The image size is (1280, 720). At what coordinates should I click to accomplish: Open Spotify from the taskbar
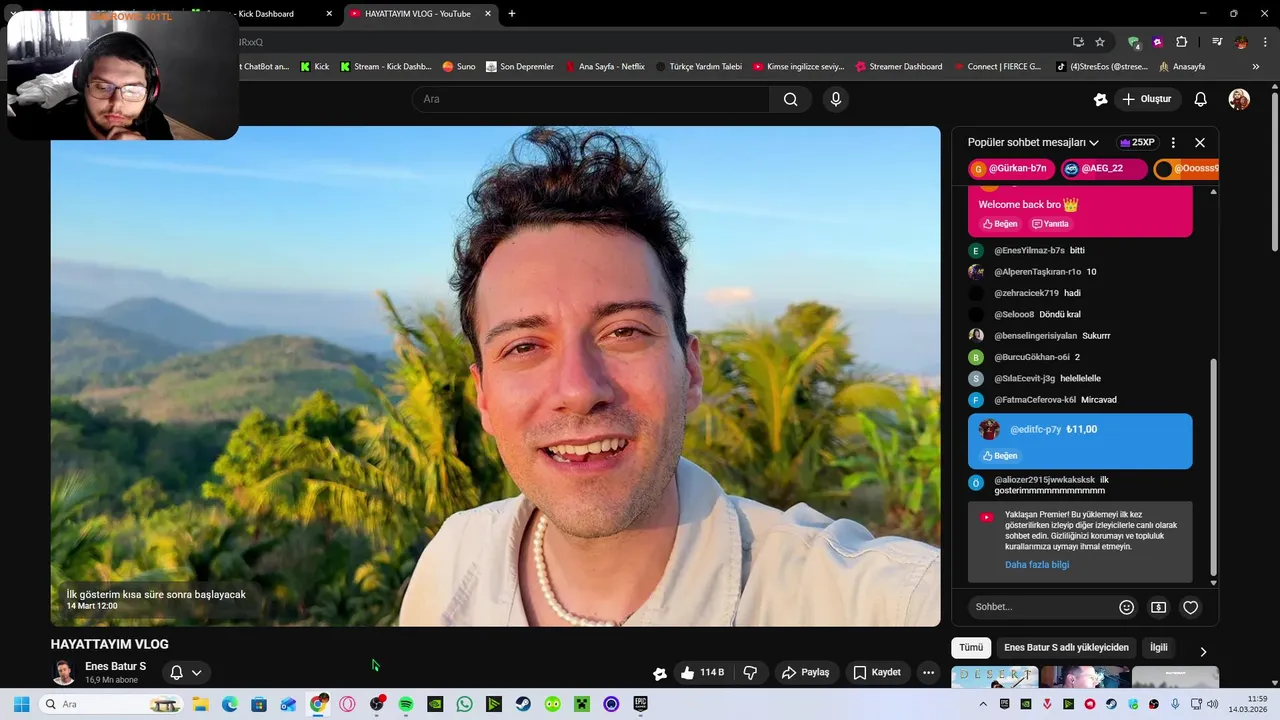point(406,704)
